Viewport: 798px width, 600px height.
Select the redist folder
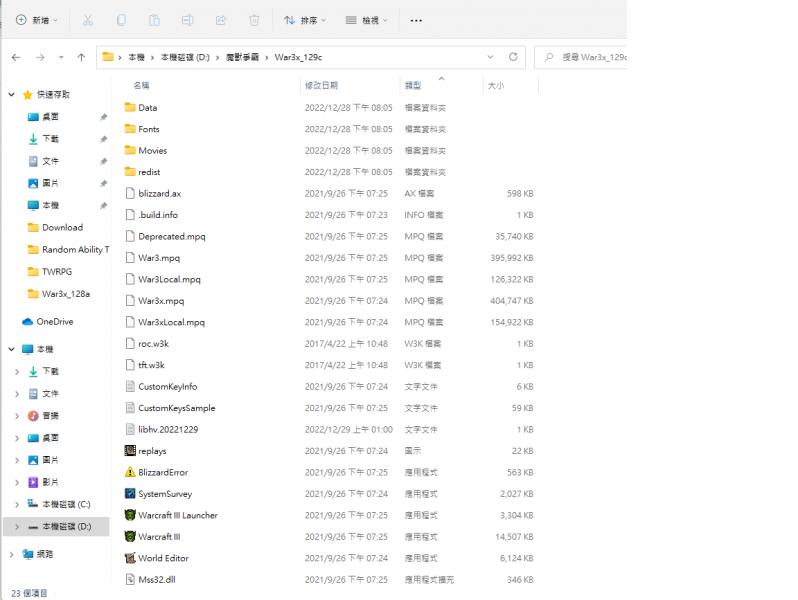(149, 172)
